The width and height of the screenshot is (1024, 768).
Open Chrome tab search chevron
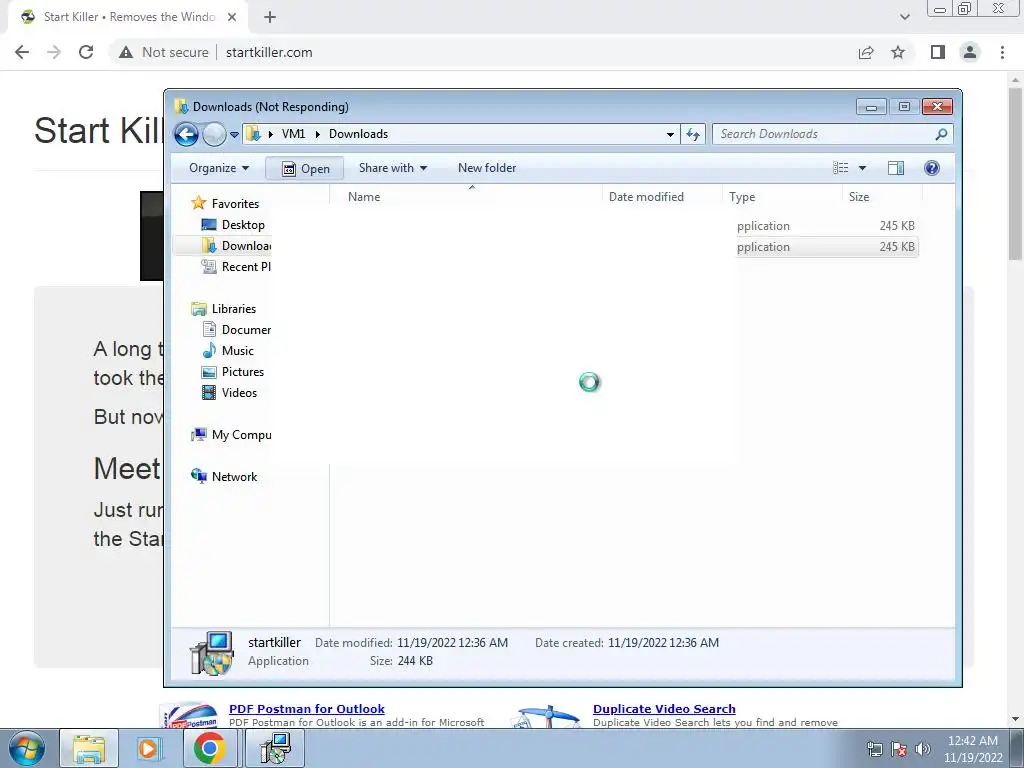[x=904, y=17]
